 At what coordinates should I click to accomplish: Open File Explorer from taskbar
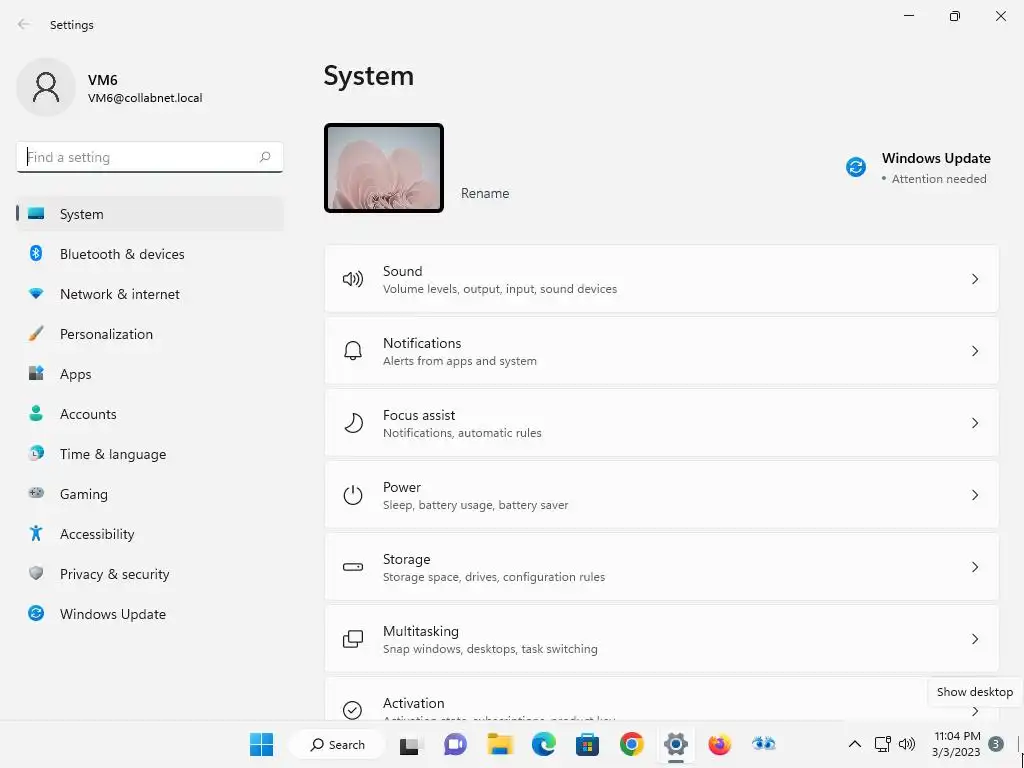[500, 744]
